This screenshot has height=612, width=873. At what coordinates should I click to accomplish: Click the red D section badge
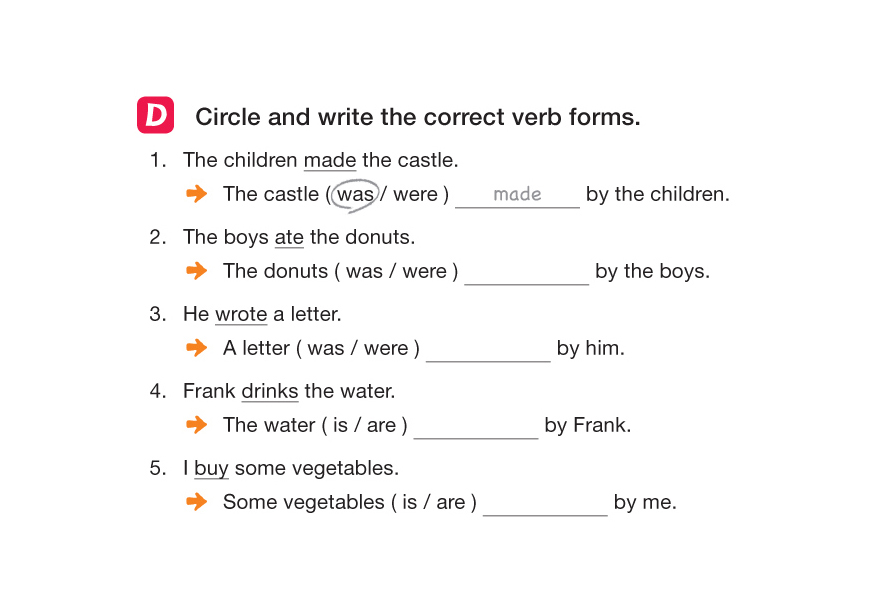(x=155, y=116)
